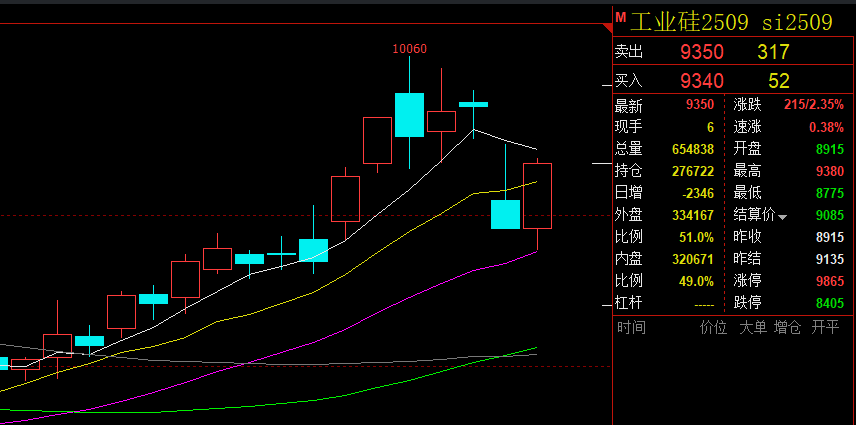The width and height of the screenshot is (856, 425).
Task: Click the 跌停 label
Action: (x=747, y=303)
